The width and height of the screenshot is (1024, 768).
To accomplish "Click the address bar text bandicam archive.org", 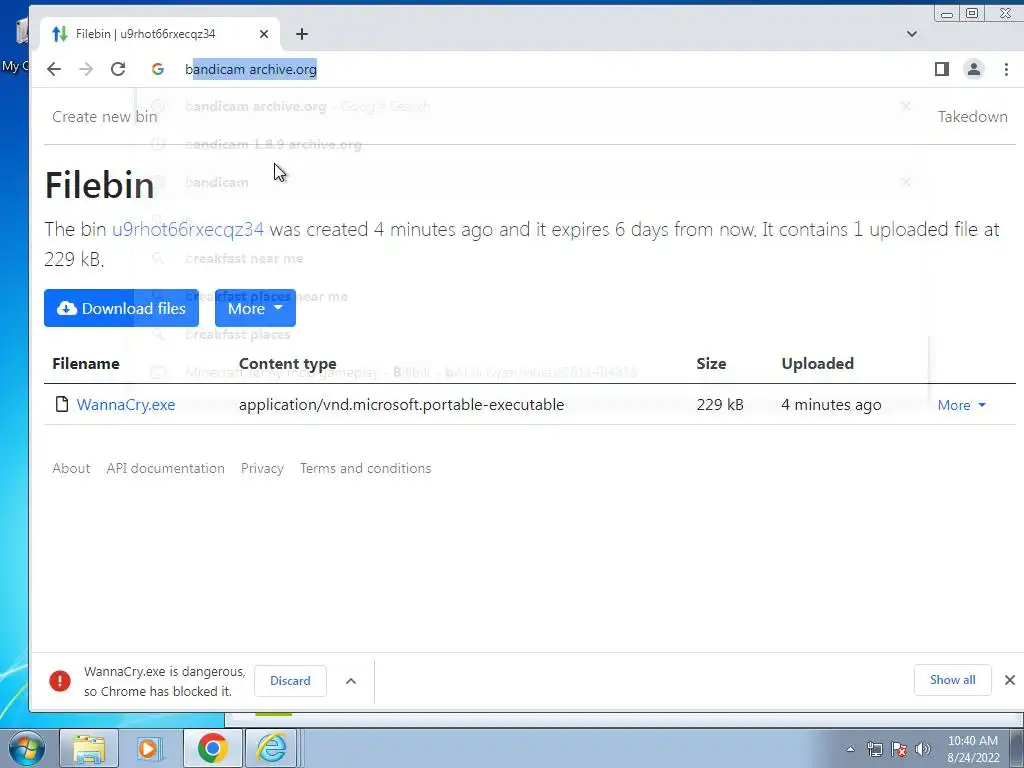I will [x=251, y=69].
